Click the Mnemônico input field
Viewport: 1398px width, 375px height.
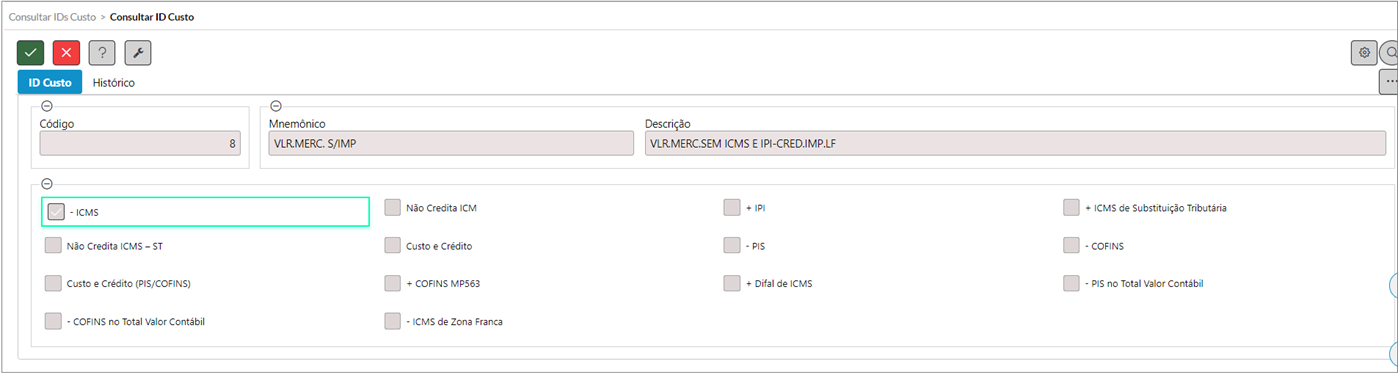[451, 144]
